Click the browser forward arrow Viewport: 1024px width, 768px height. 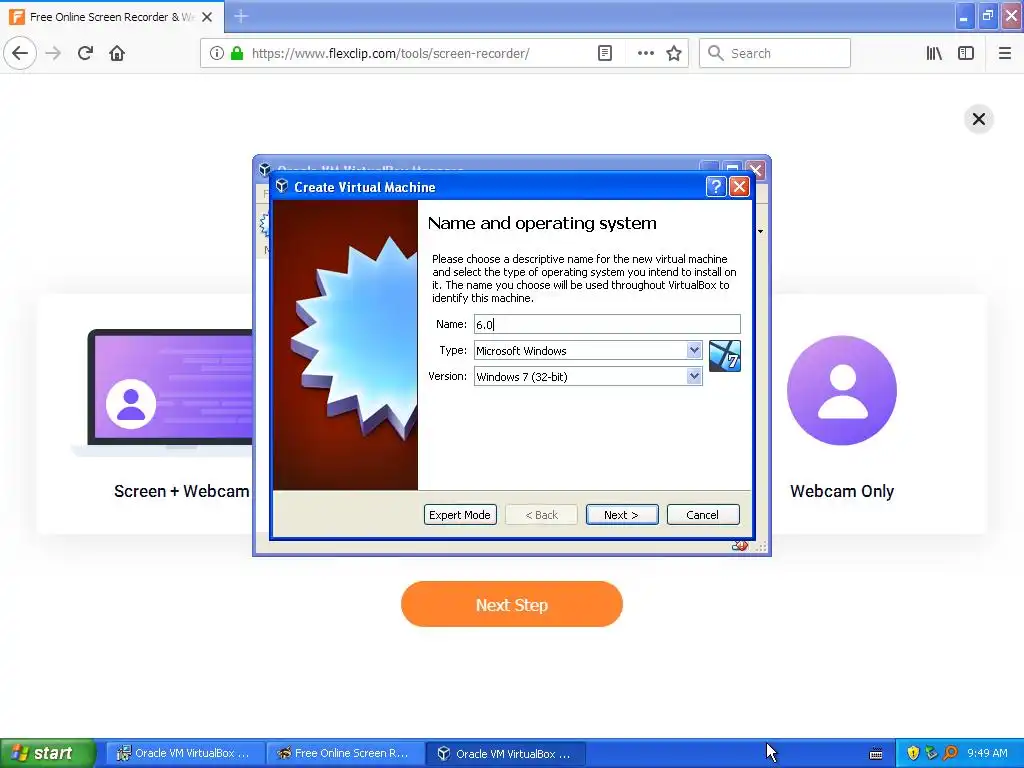54,53
